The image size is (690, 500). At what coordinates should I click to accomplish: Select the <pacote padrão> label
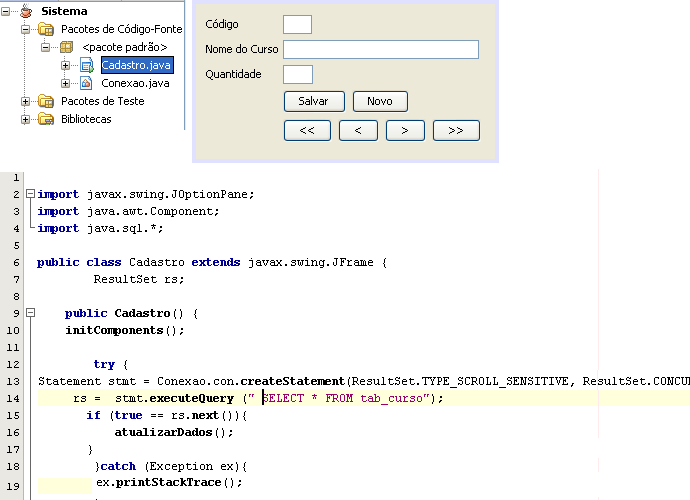pyautogui.click(x=125, y=47)
